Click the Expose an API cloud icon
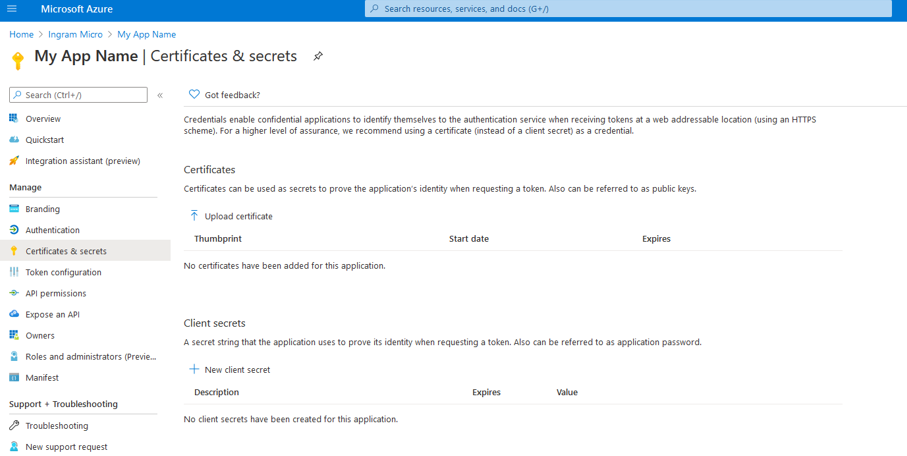Screen dimensions: 907x456 pos(14,314)
